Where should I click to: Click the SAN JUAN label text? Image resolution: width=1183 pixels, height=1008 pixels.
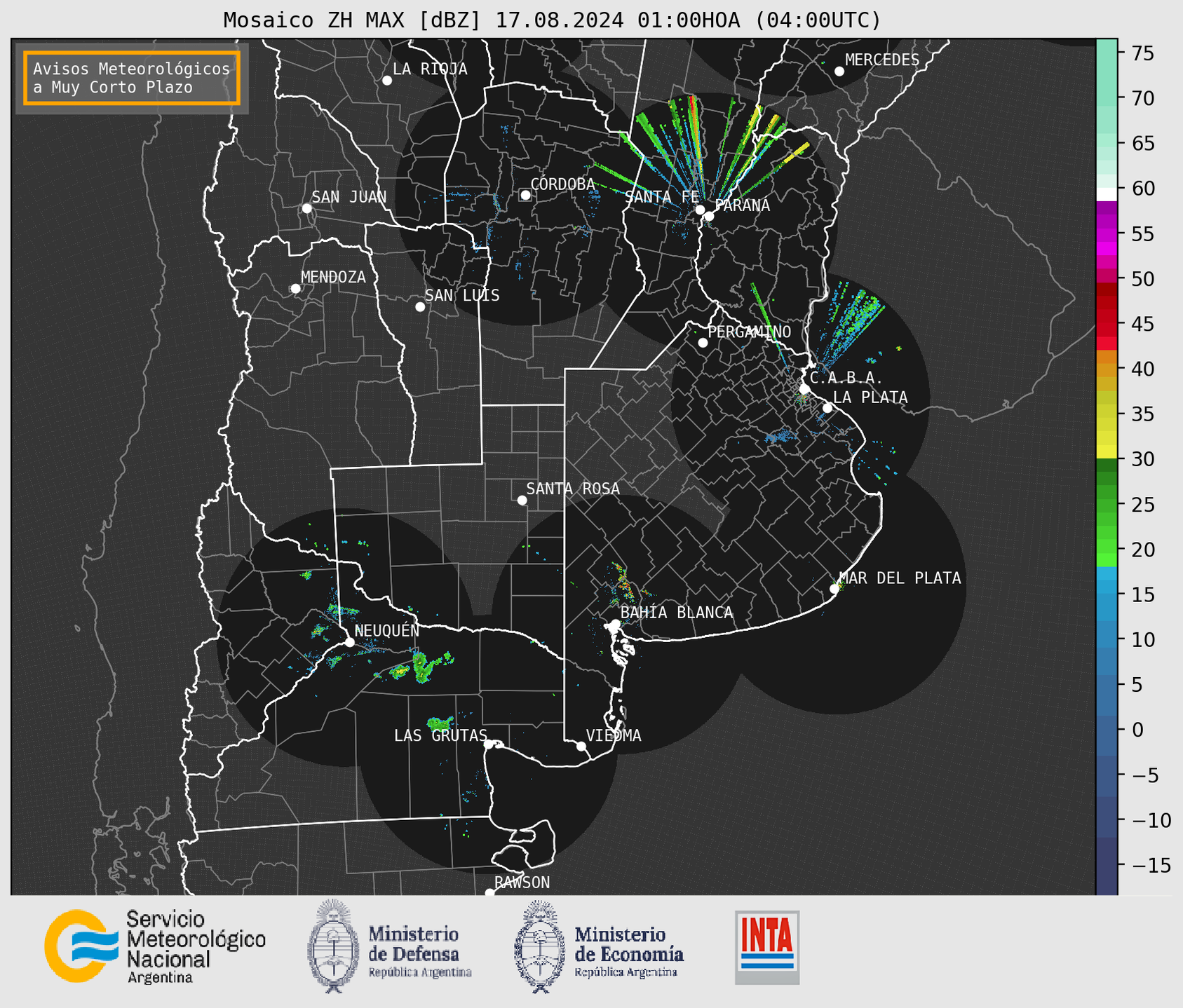pos(349,197)
